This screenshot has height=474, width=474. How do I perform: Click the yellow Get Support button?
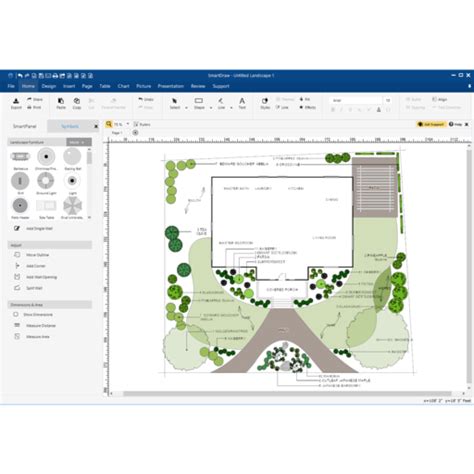[431, 124]
